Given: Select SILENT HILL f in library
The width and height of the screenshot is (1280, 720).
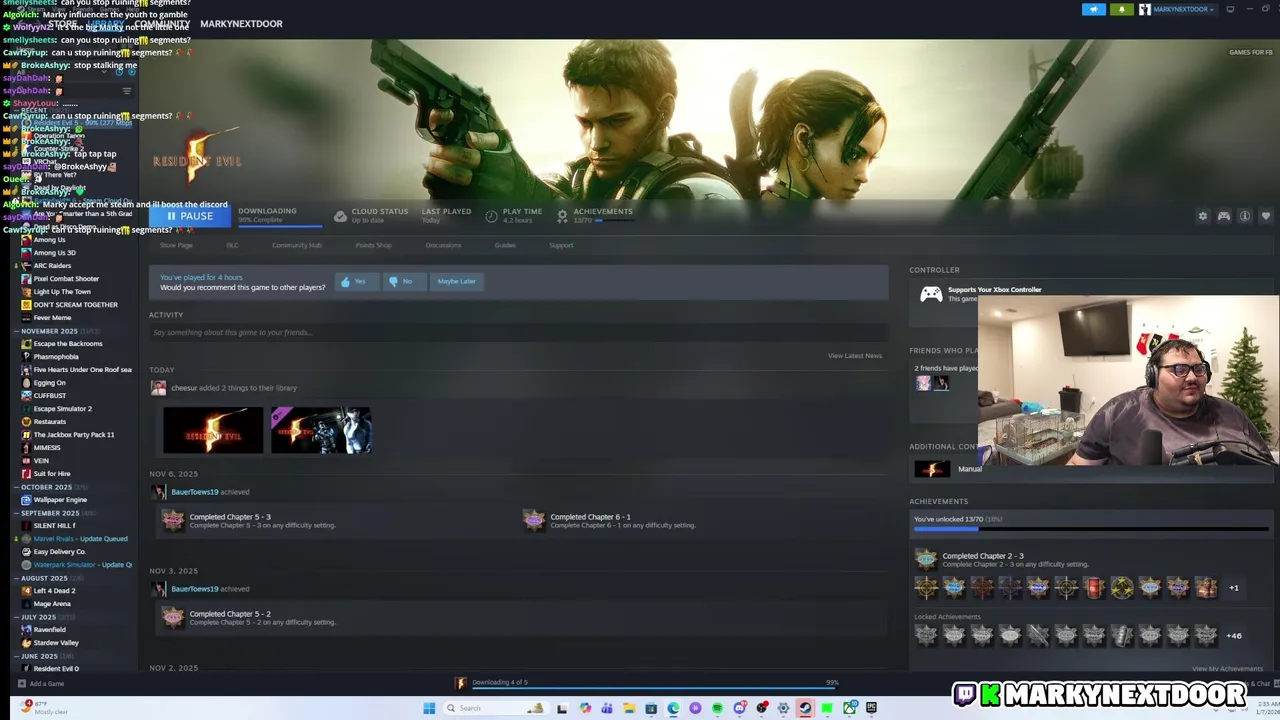Looking at the screenshot, I should (x=54, y=526).
